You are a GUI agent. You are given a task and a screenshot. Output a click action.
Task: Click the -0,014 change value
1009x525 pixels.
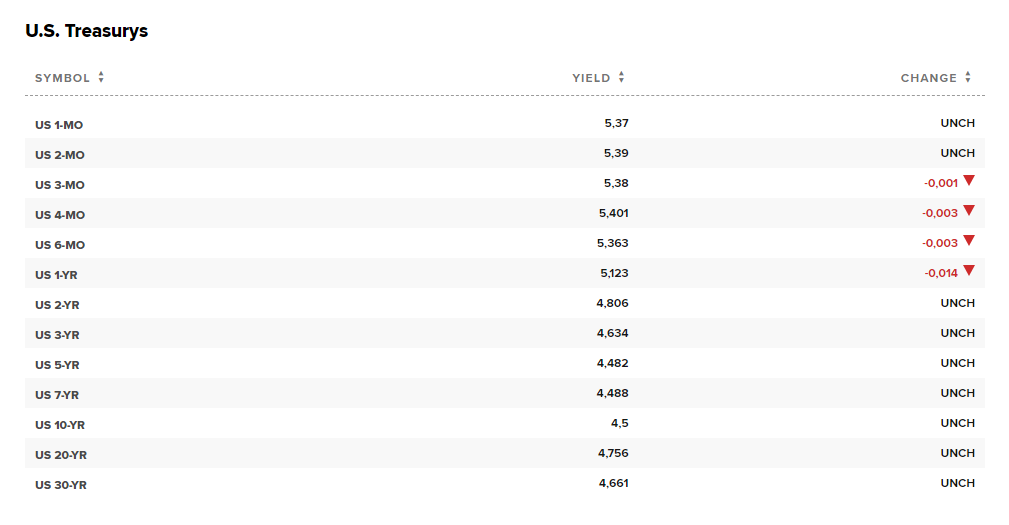coord(941,273)
